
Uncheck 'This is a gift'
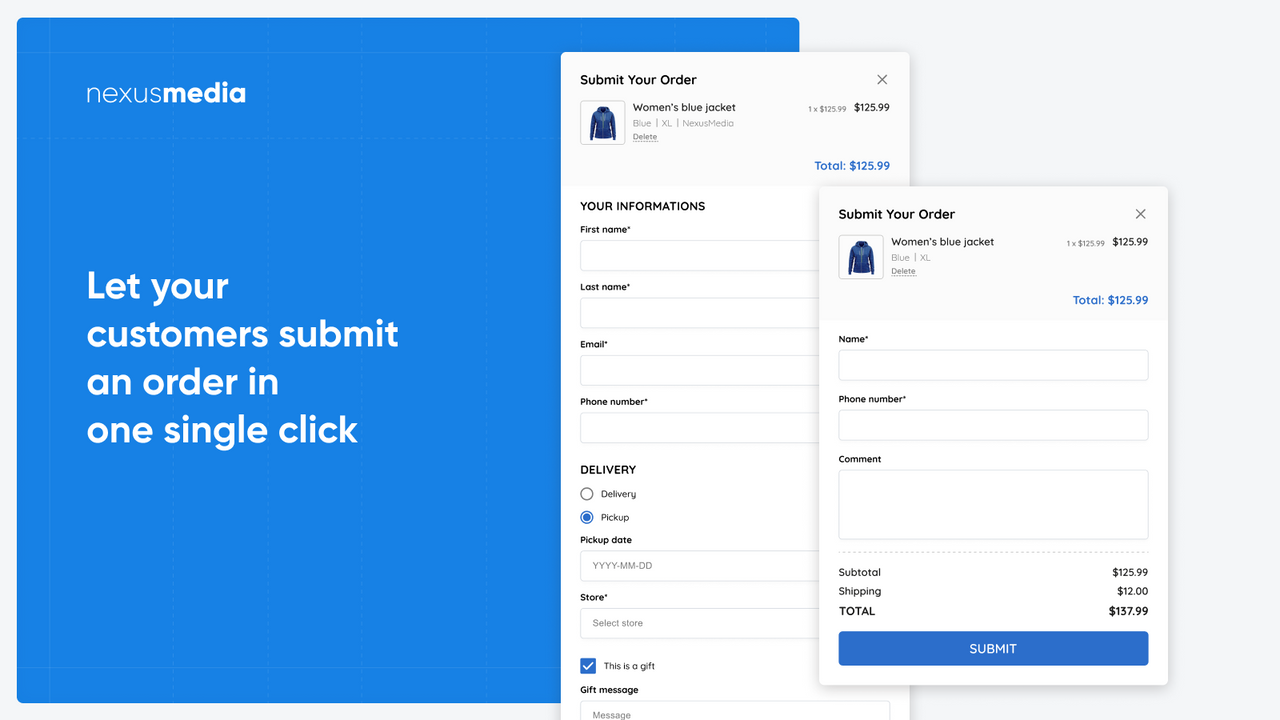click(587, 665)
